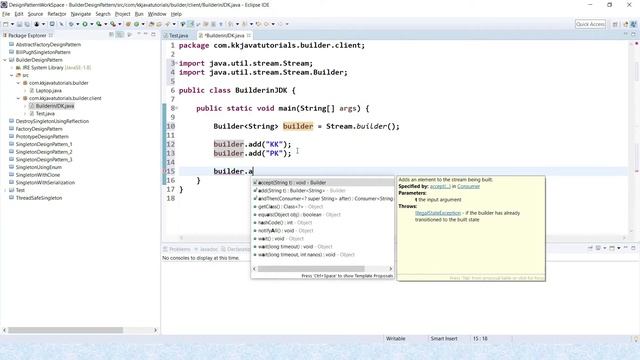Click the Quick Access search field
640x360 pixels.
point(590,24)
